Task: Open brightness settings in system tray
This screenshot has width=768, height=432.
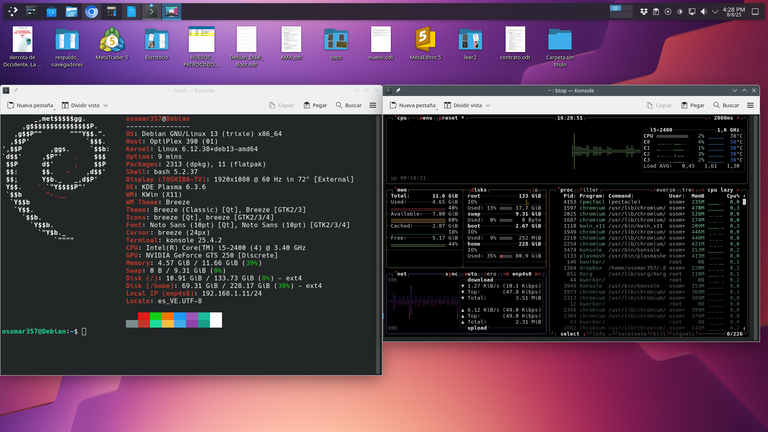Action: [x=680, y=12]
